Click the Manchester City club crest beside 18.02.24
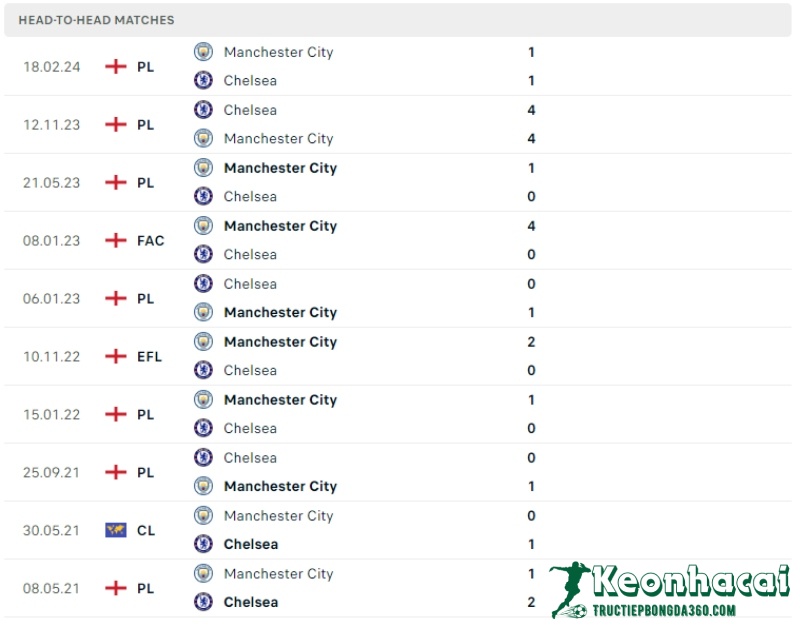Viewport: 800px width, 627px height. click(203, 52)
